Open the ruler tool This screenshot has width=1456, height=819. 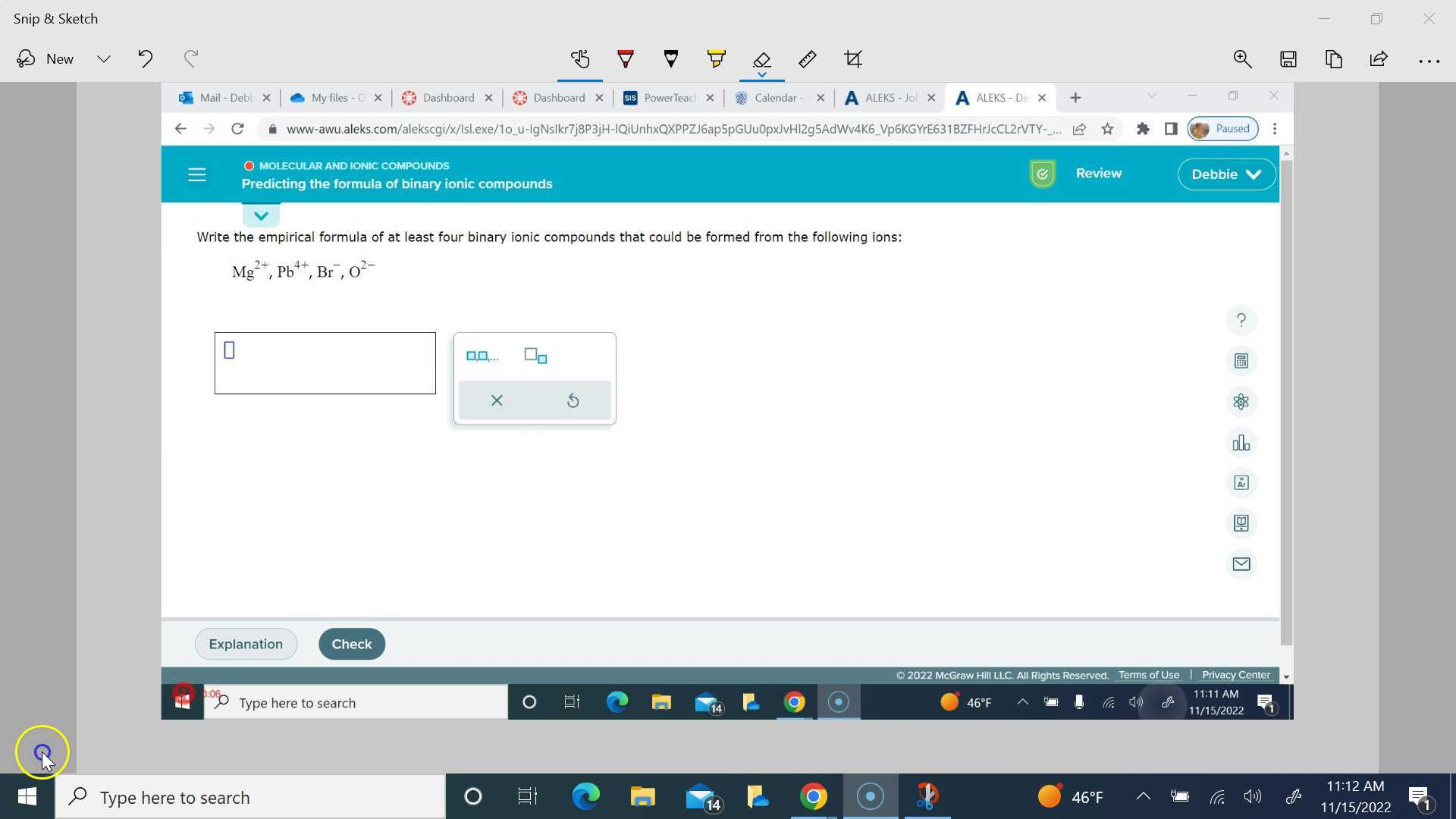tap(808, 58)
